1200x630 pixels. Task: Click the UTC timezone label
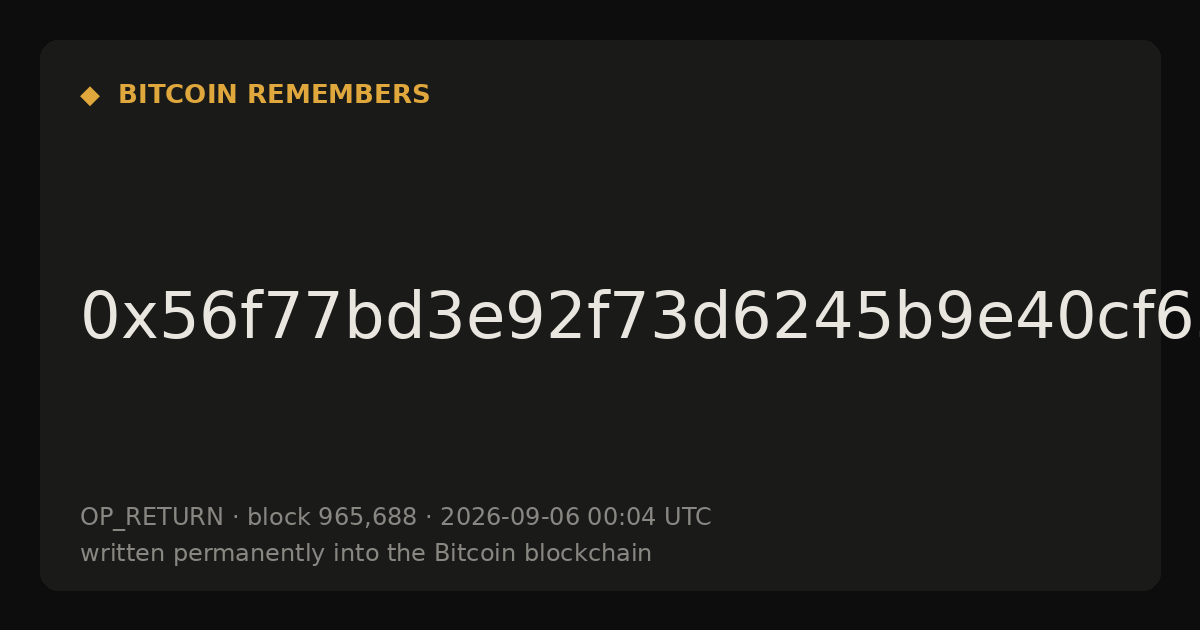(x=688, y=518)
